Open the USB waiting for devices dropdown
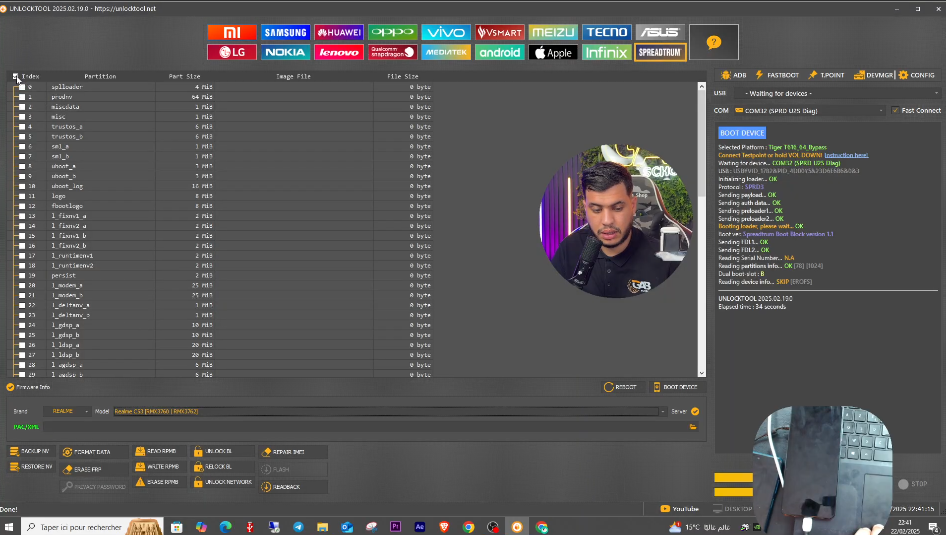The image size is (946, 535). tap(837, 93)
